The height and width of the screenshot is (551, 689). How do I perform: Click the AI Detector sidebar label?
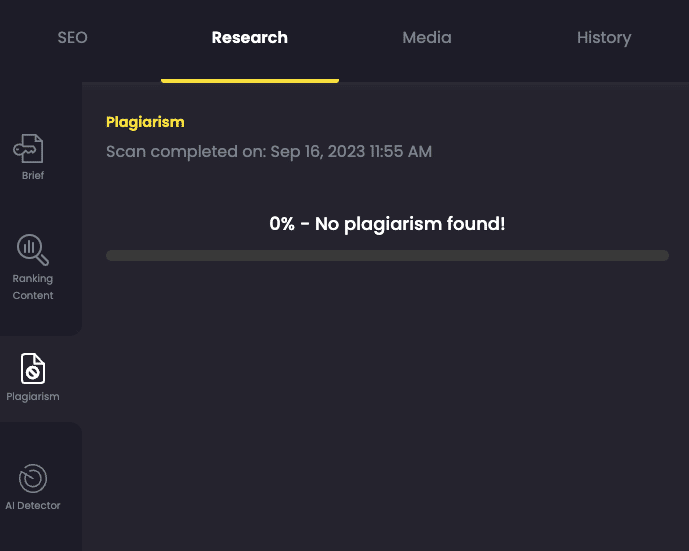click(33, 505)
